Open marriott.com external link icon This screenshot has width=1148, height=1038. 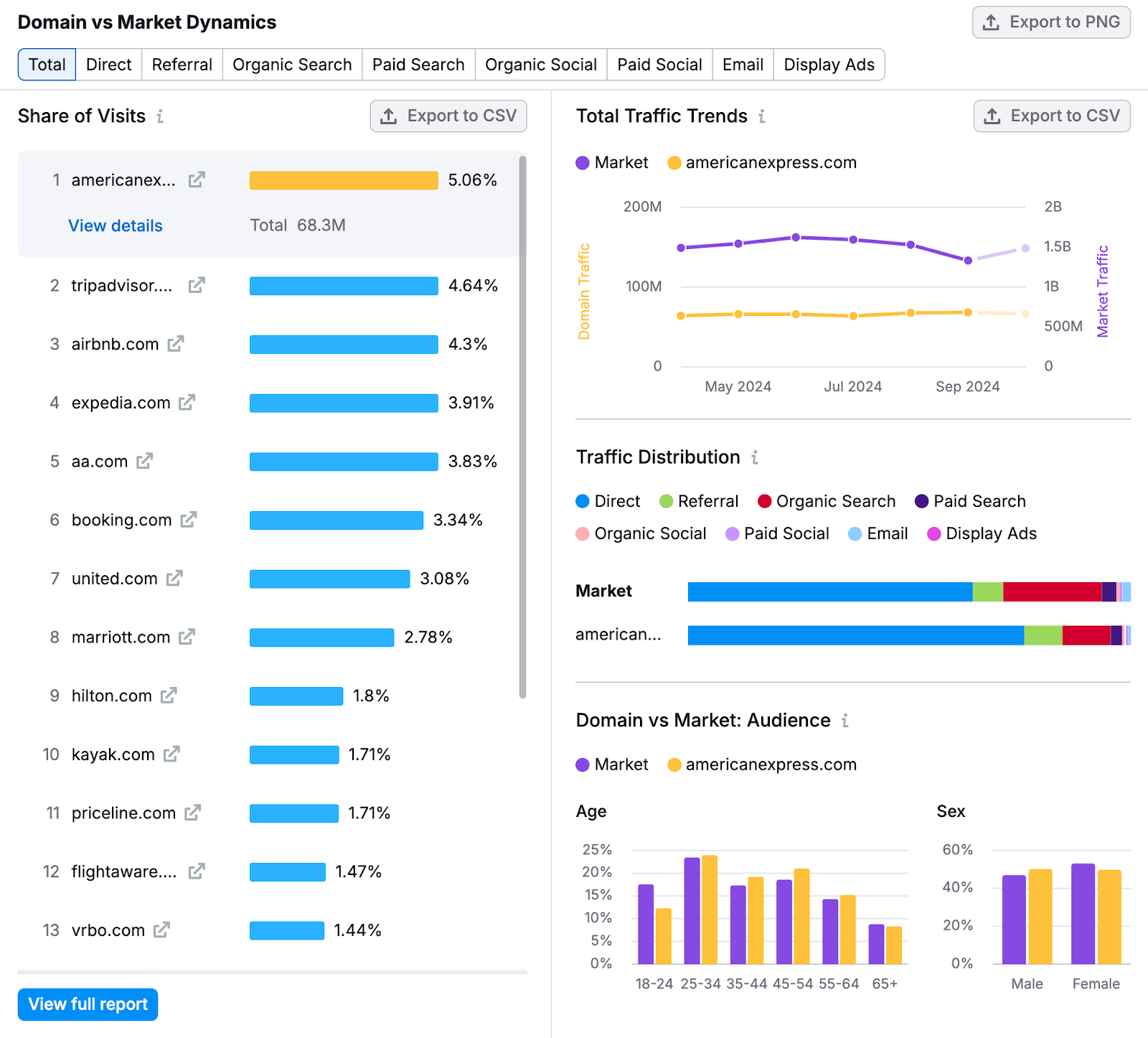(x=187, y=637)
